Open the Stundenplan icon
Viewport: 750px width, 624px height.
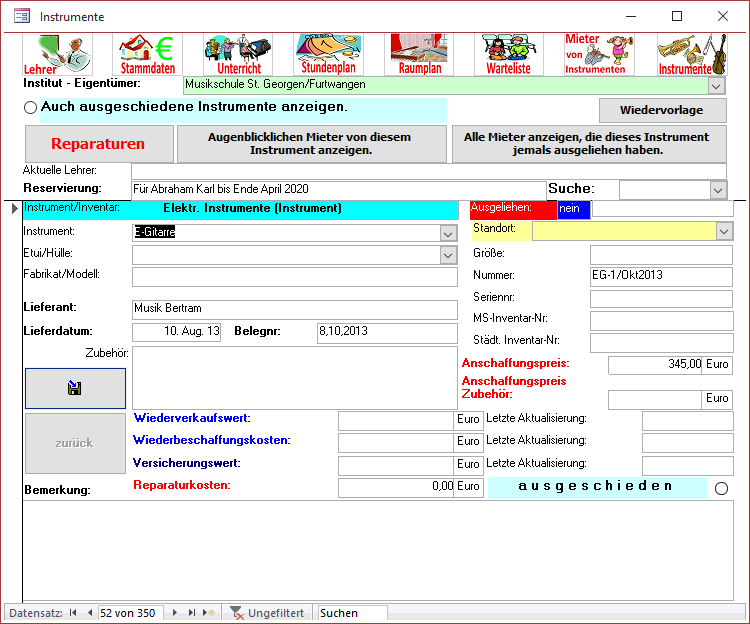[x=329, y=55]
